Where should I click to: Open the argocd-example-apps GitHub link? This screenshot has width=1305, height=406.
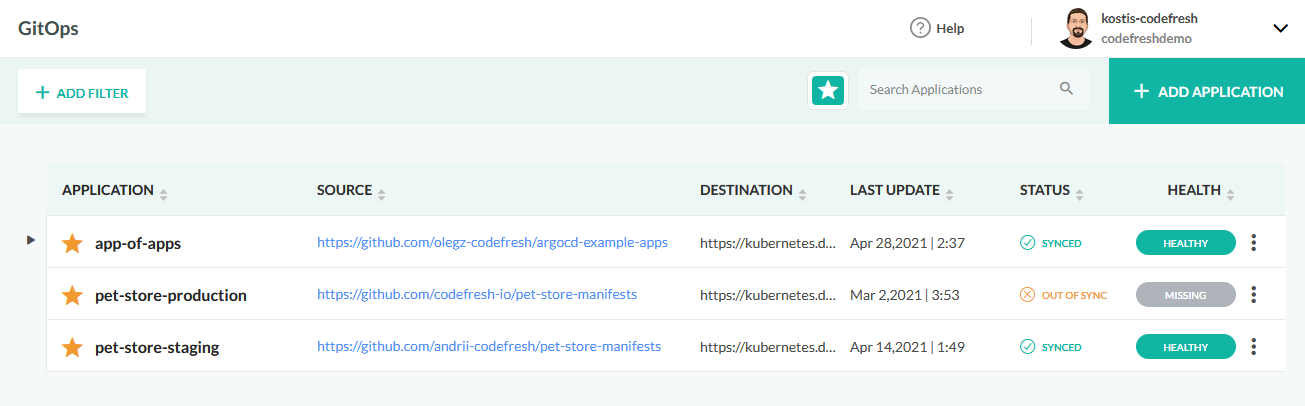coord(492,242)
